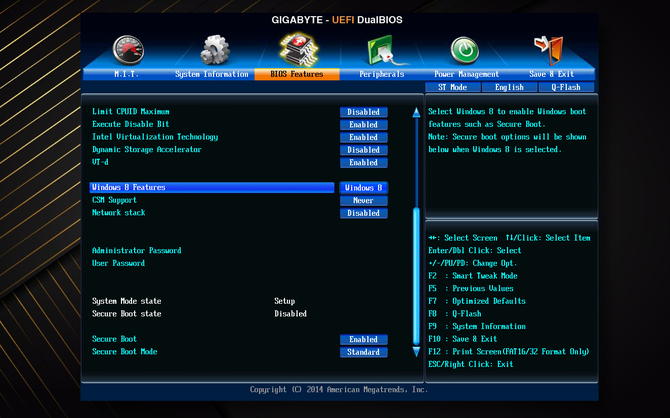Change Dynamic Storage Accelerator Disabled value

coord(364,150)
